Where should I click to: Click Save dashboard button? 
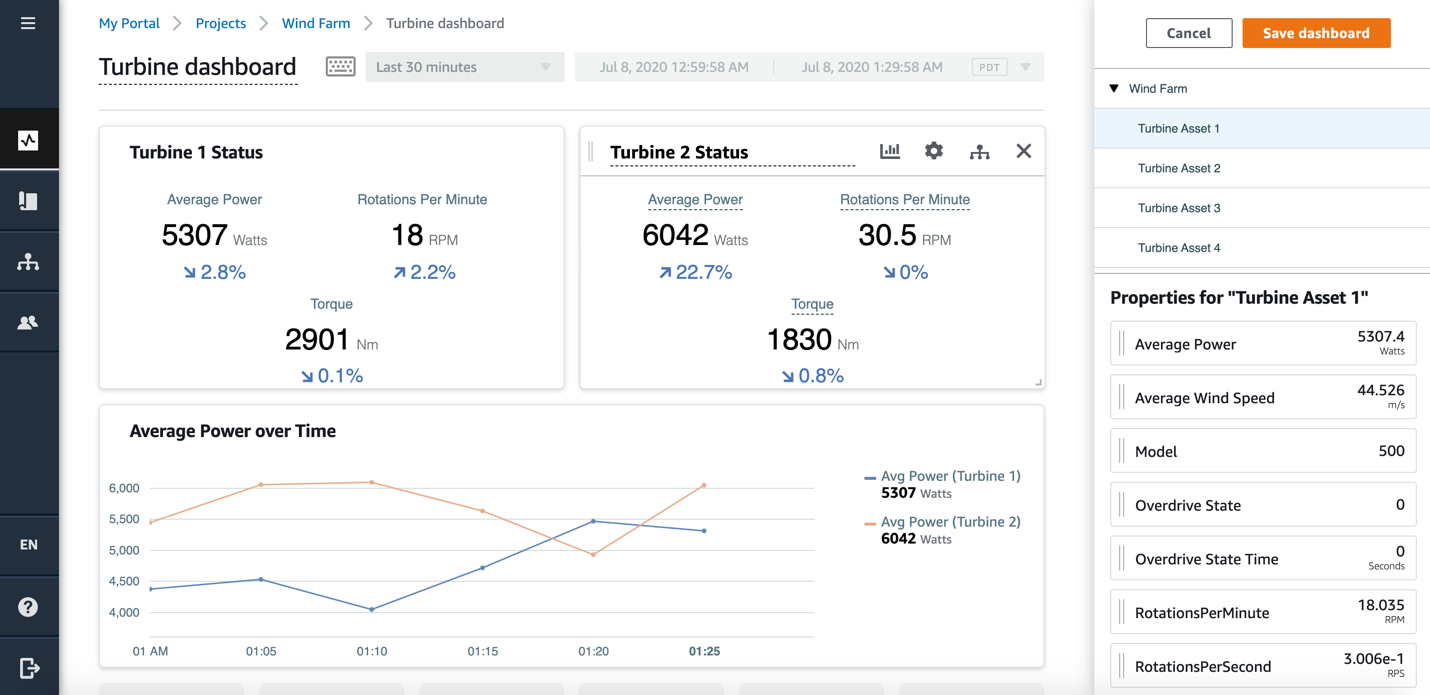point(1316,32)
